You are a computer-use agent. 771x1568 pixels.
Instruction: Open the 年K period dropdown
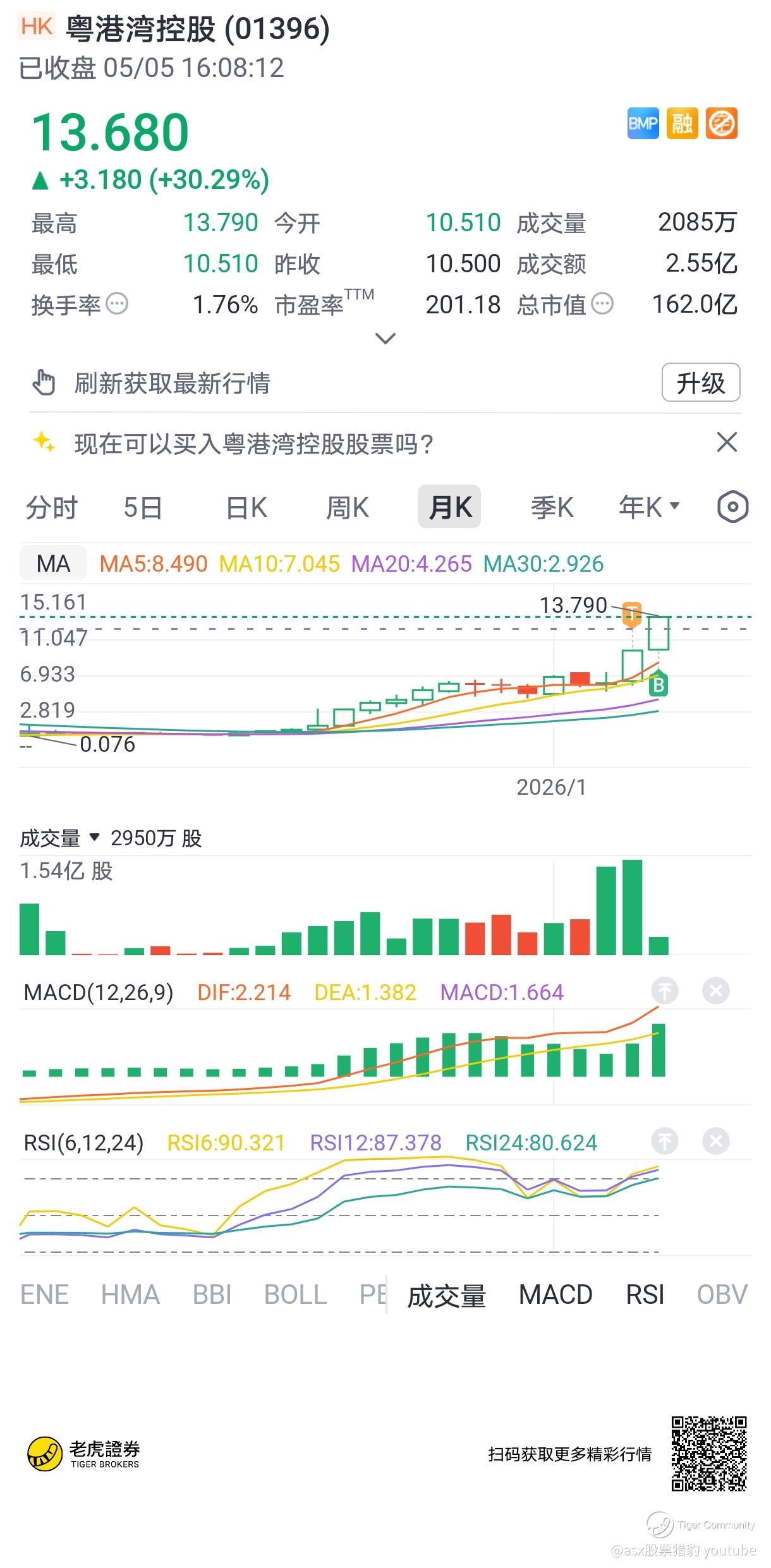click(x=649, y=507)
